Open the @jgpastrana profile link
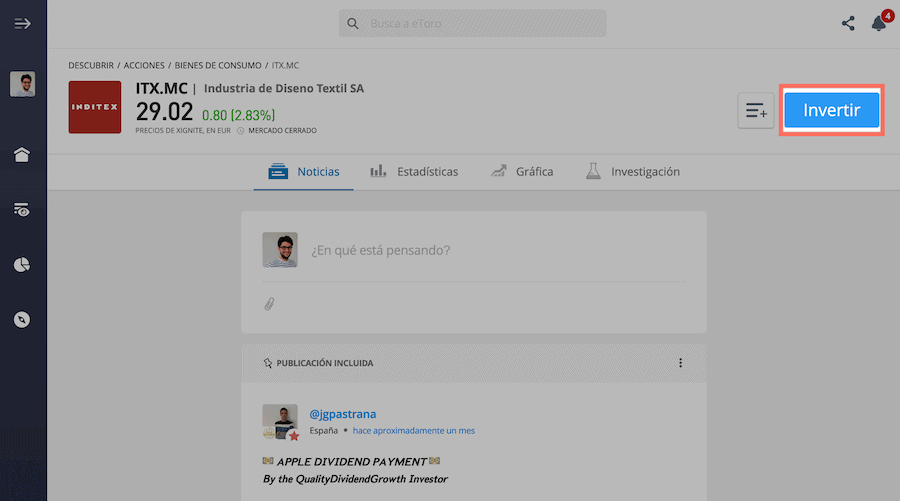 [x=343, y=414]
